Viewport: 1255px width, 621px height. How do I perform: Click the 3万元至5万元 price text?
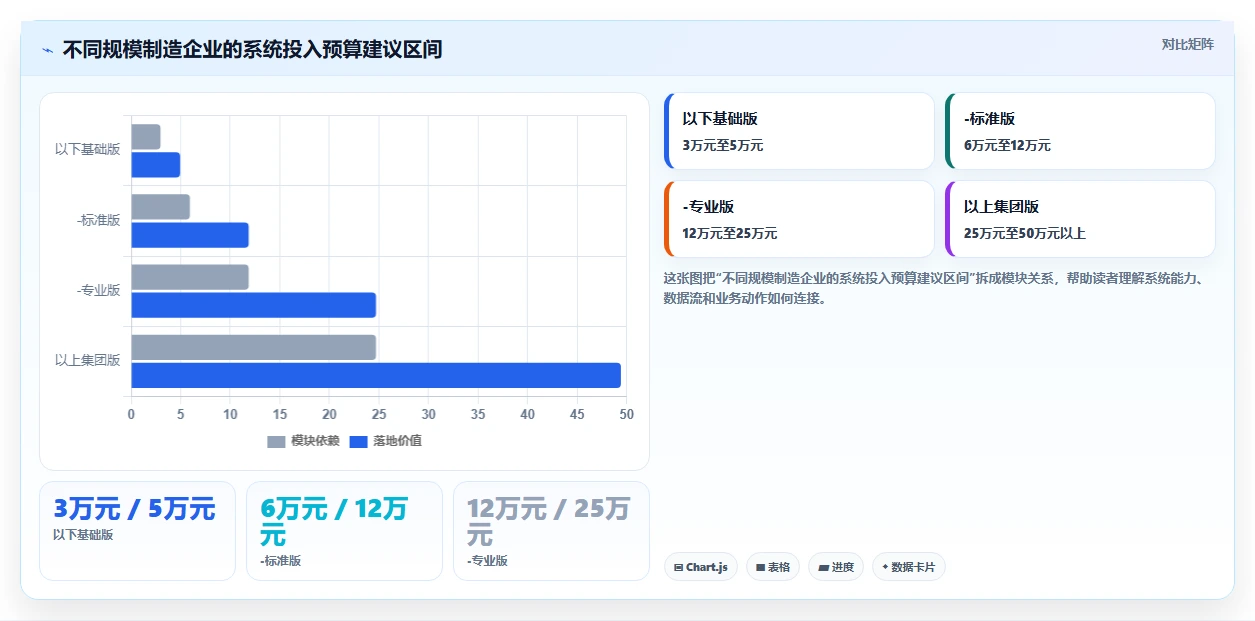723,146
